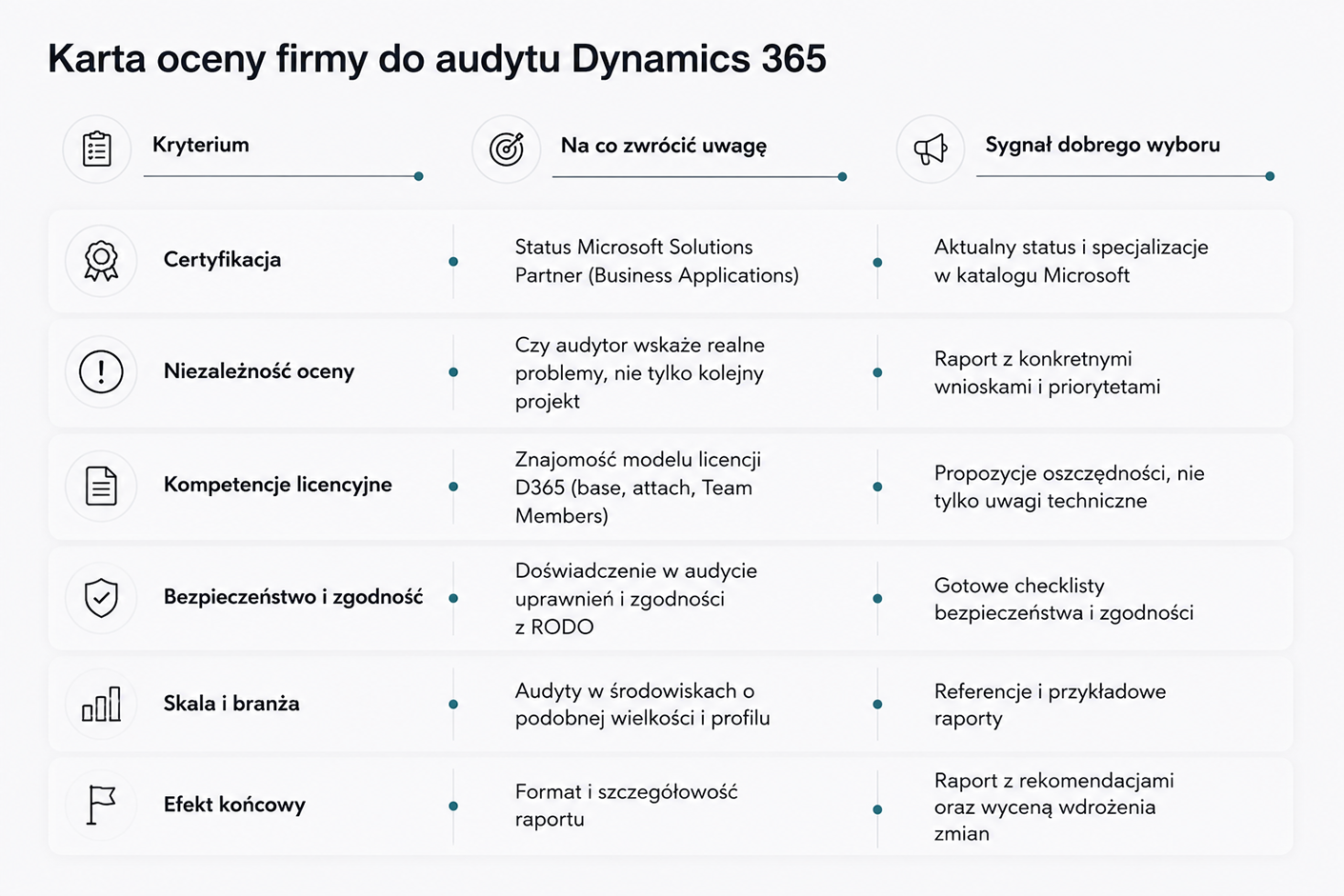Click the Sygnał dobrego wyboru column header
This screenshot has height=896, width=1344.
click(1102, 145)
